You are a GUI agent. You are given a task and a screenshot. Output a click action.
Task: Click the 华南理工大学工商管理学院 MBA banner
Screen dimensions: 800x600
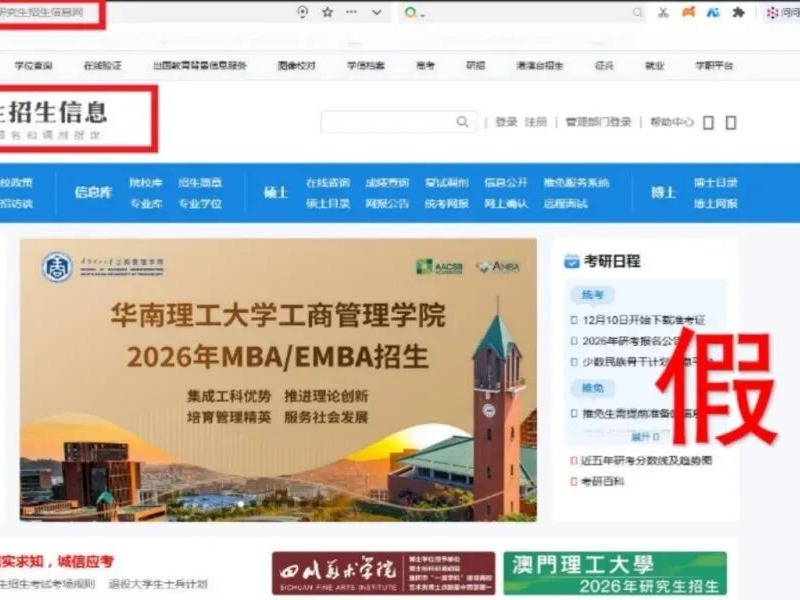278,380
